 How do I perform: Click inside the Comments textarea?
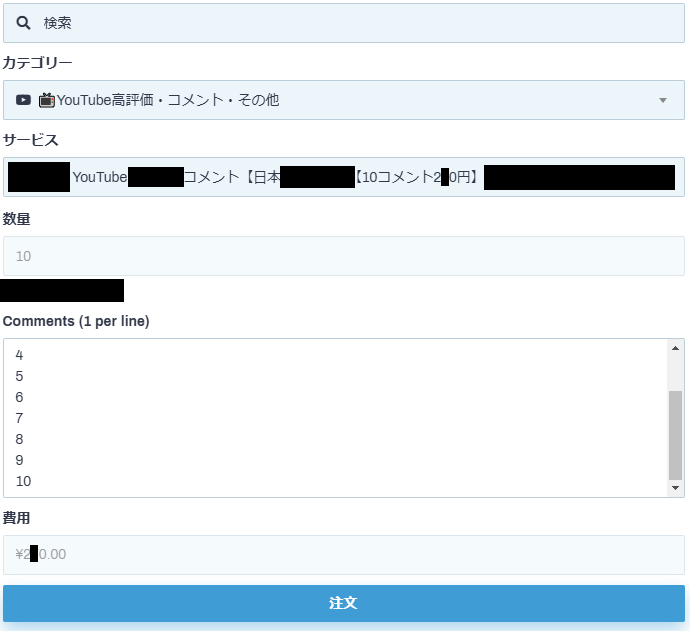(x=335, y=418)
